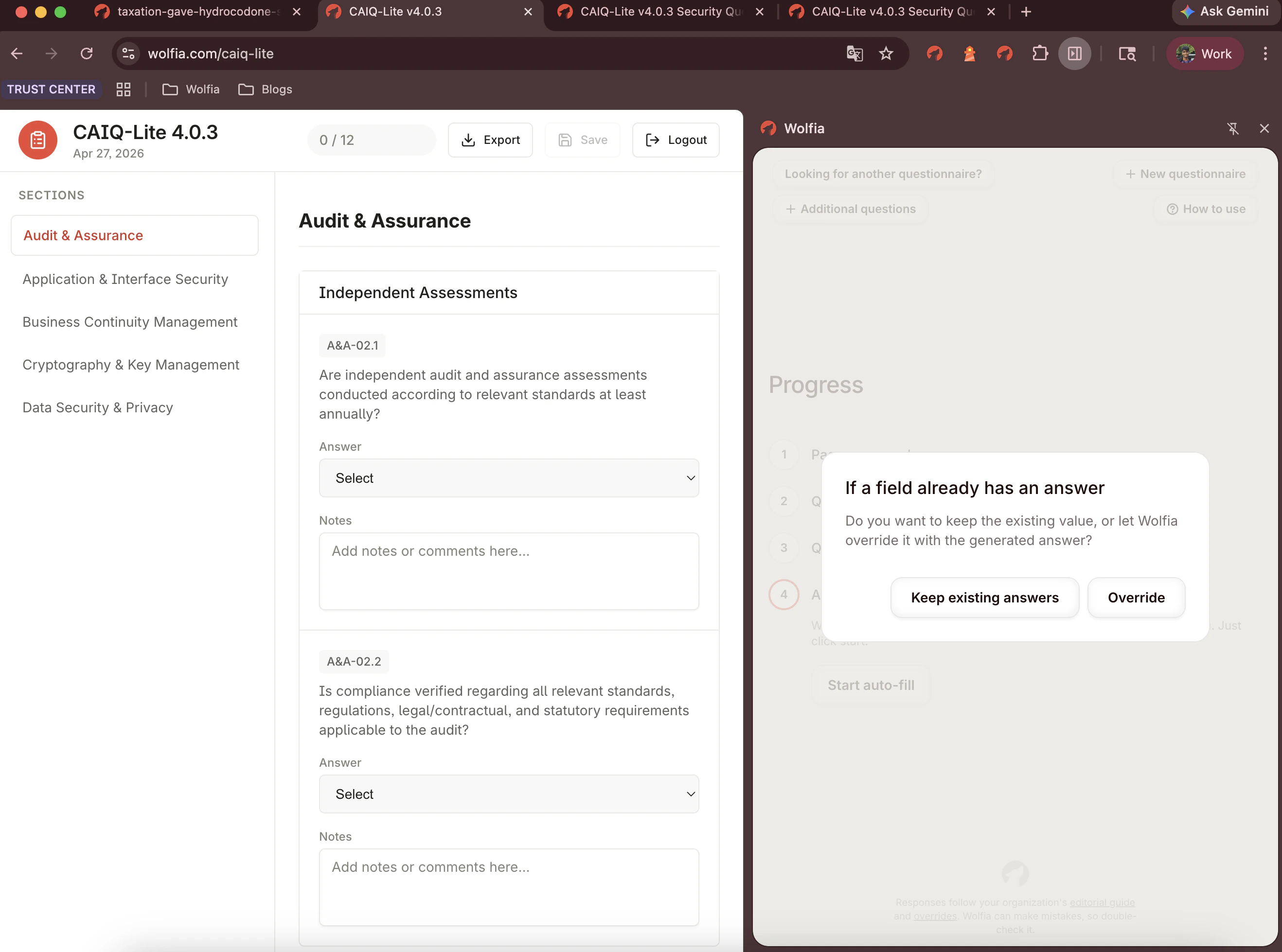Reload the current page

click(87, 53)
